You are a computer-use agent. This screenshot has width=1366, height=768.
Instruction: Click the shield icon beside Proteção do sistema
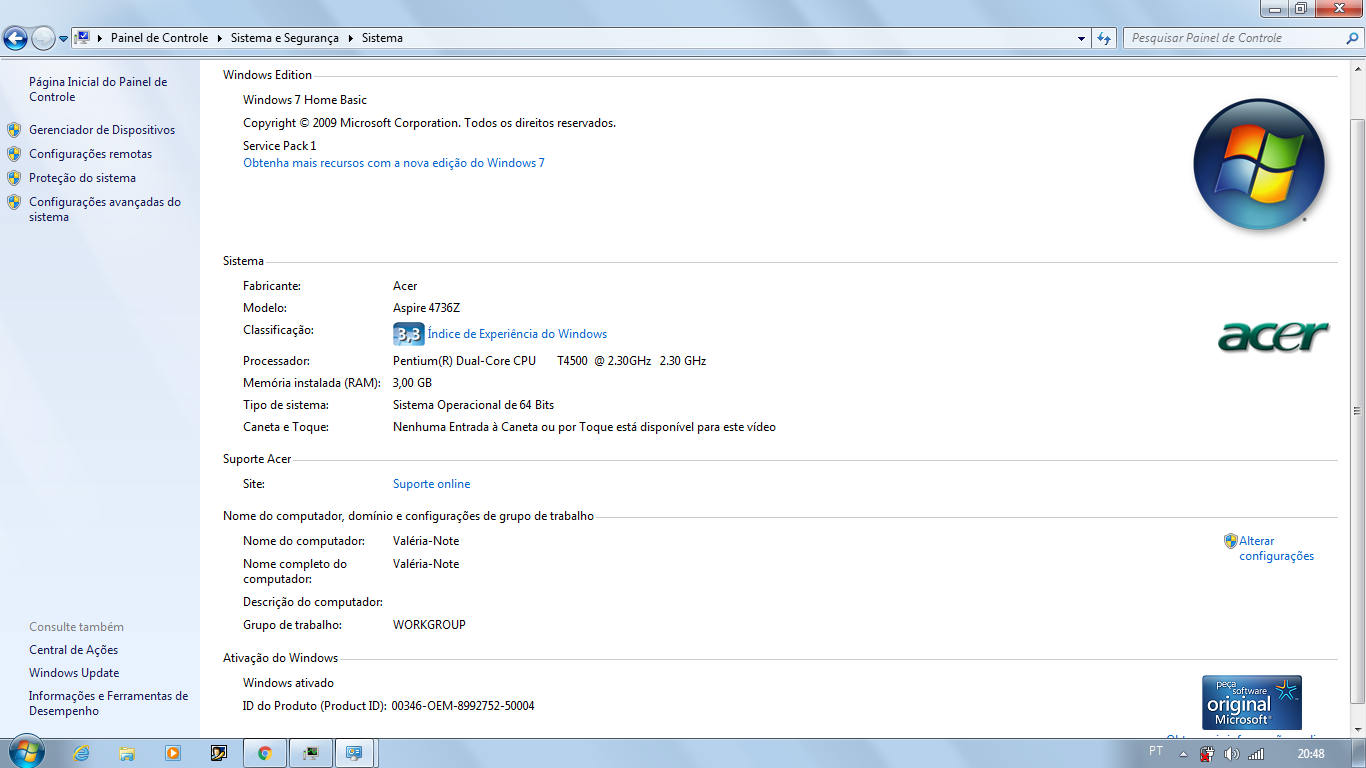point(14,178)
